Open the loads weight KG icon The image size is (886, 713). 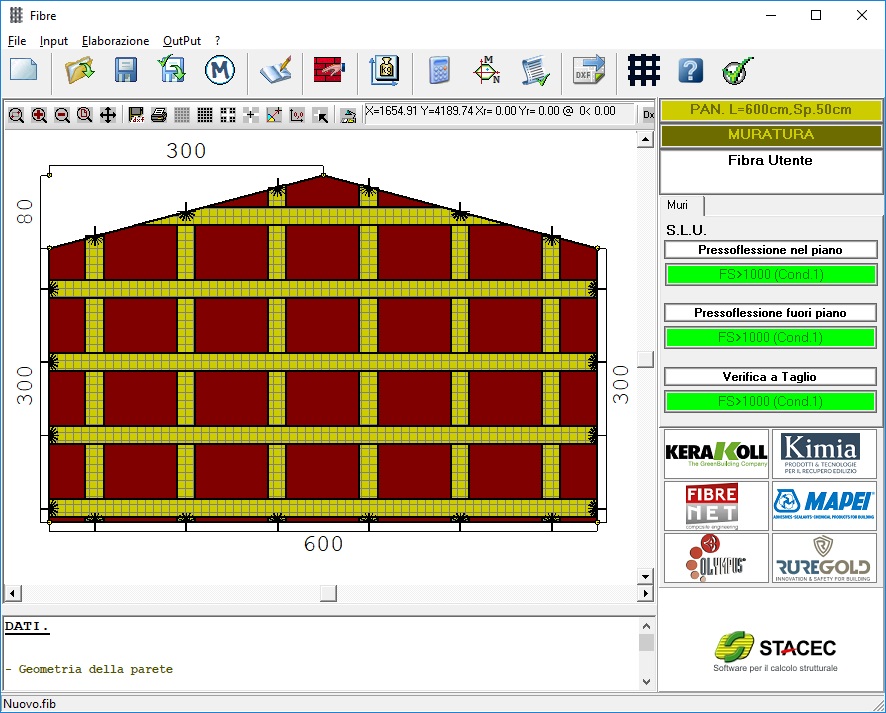click(x=385, y=70)
